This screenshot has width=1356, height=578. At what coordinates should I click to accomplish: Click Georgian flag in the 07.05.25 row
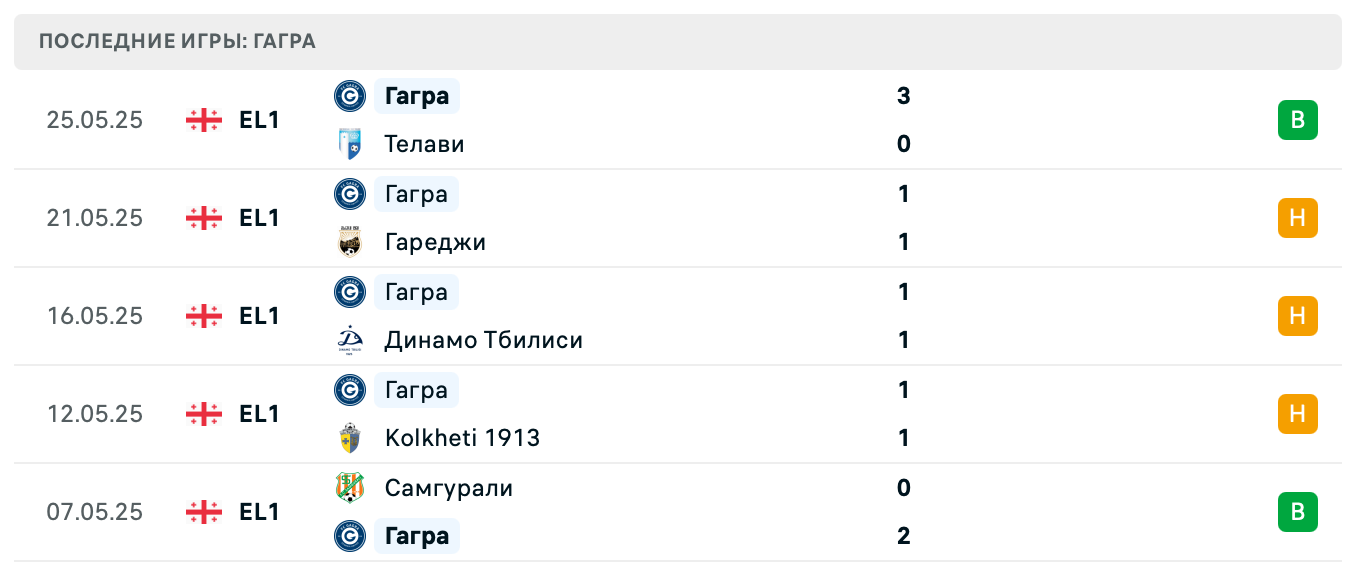pos(204,512)
